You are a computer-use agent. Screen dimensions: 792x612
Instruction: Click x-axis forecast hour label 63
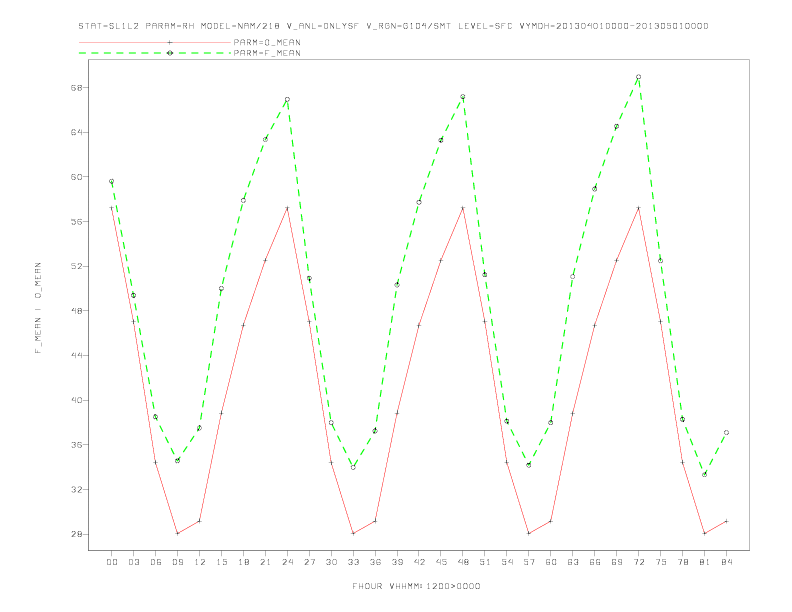573,562
